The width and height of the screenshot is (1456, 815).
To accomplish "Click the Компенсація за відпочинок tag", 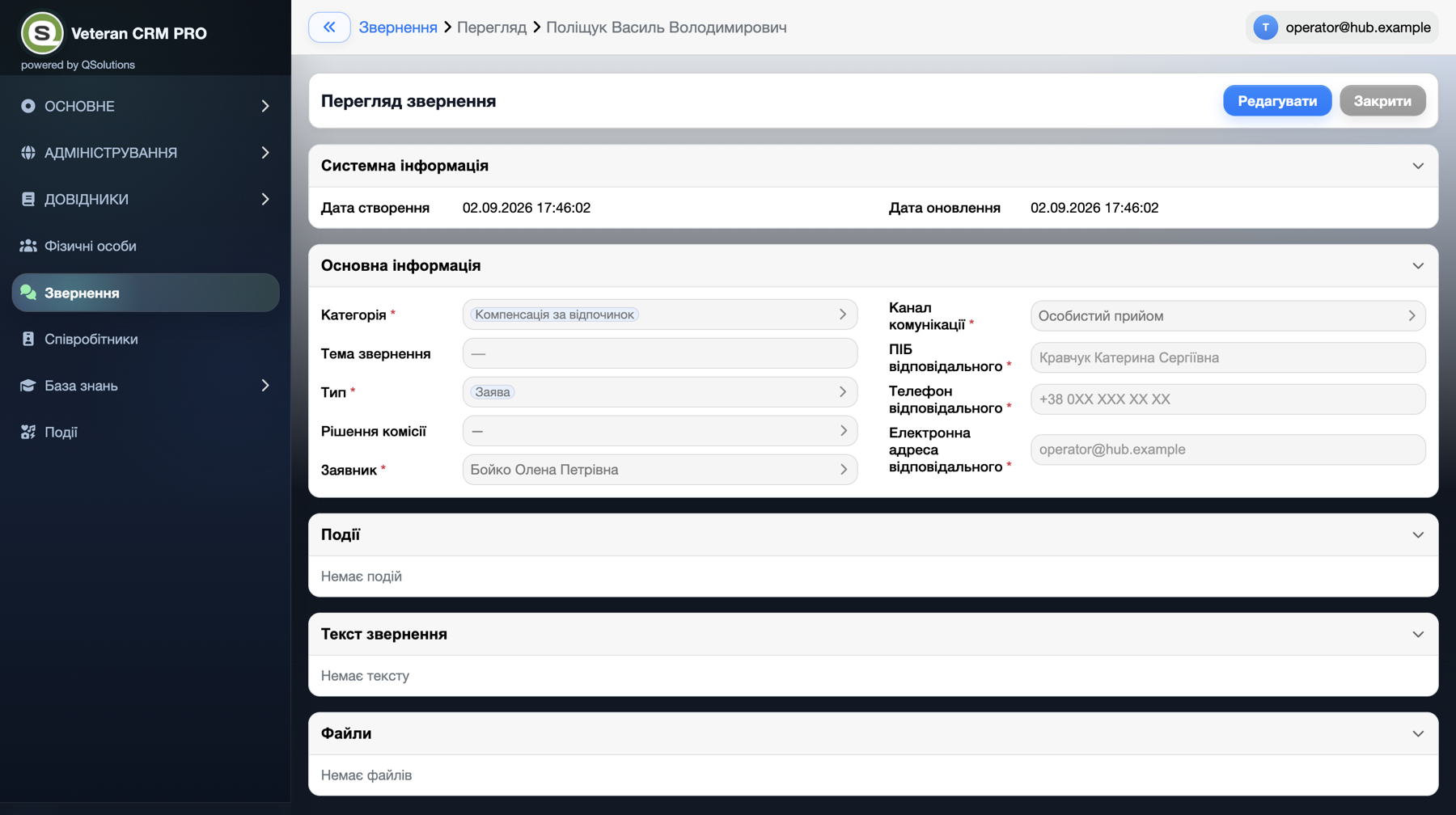I will click(554, 315).
